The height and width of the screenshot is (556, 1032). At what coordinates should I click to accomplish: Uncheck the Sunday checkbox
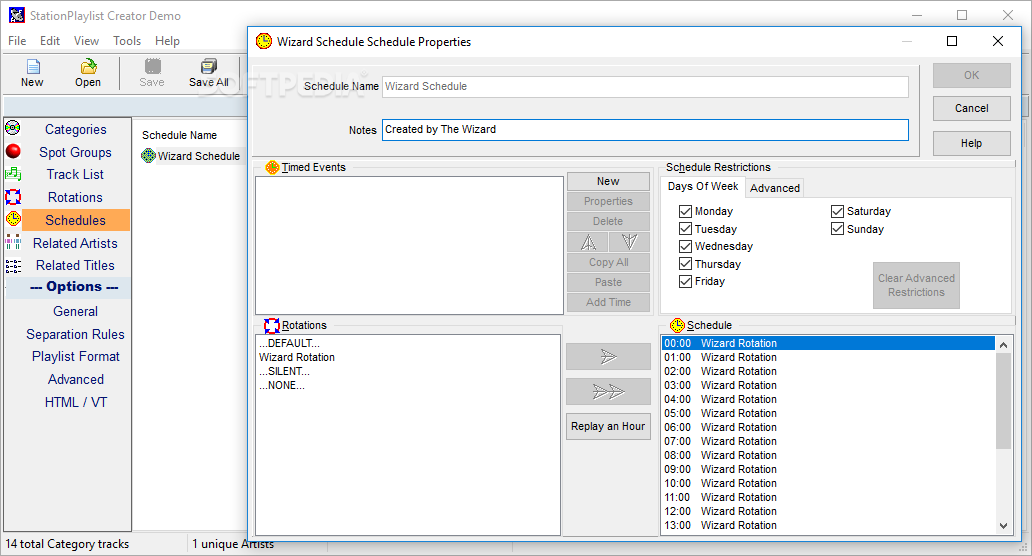(x=837, y=229)
